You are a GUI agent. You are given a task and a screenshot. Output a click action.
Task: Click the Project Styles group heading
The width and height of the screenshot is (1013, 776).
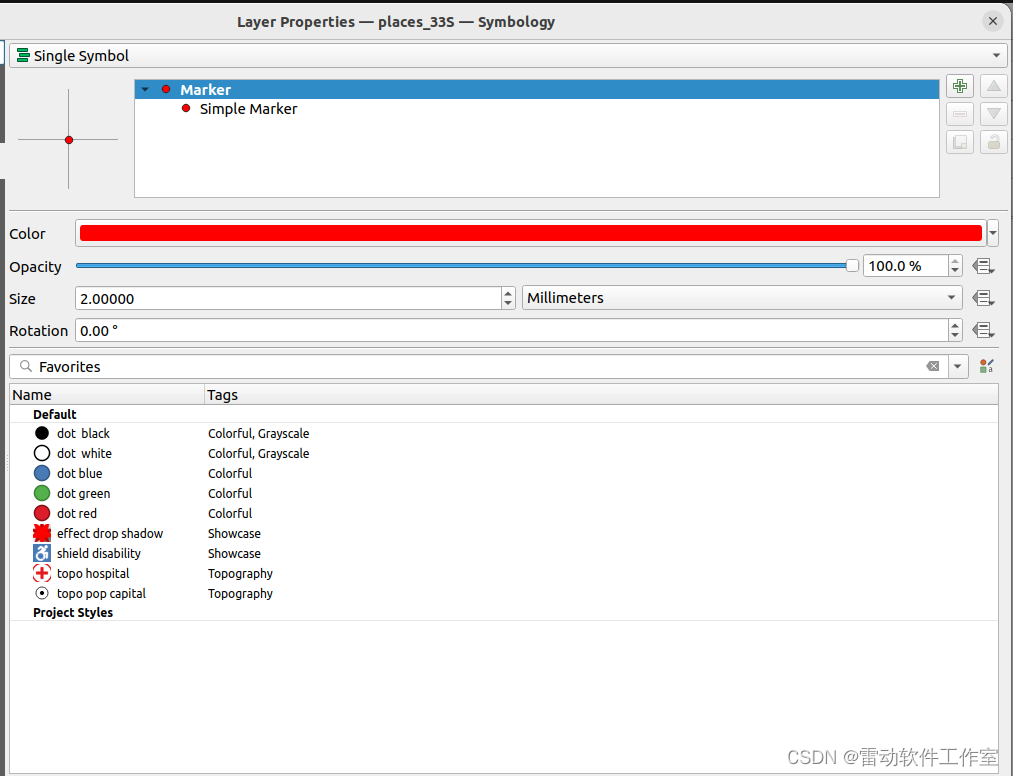pyautogui.click(x=73, y=613)
